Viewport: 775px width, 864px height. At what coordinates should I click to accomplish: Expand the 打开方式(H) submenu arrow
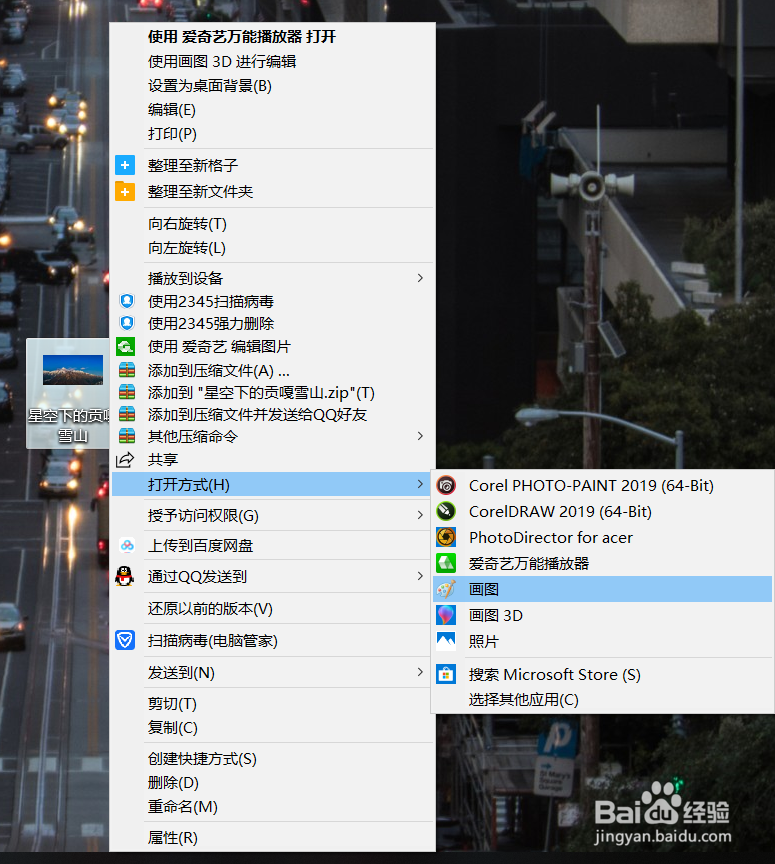pos(420,484)
